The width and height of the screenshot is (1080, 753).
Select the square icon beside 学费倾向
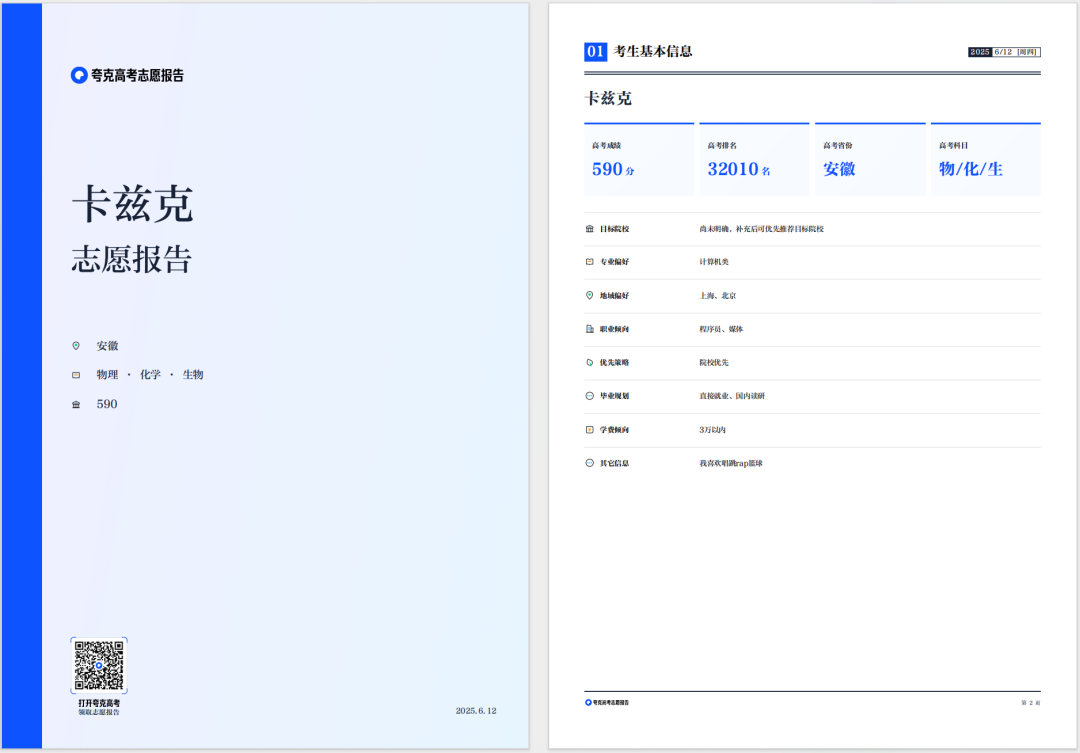click(x=590, y=429)
